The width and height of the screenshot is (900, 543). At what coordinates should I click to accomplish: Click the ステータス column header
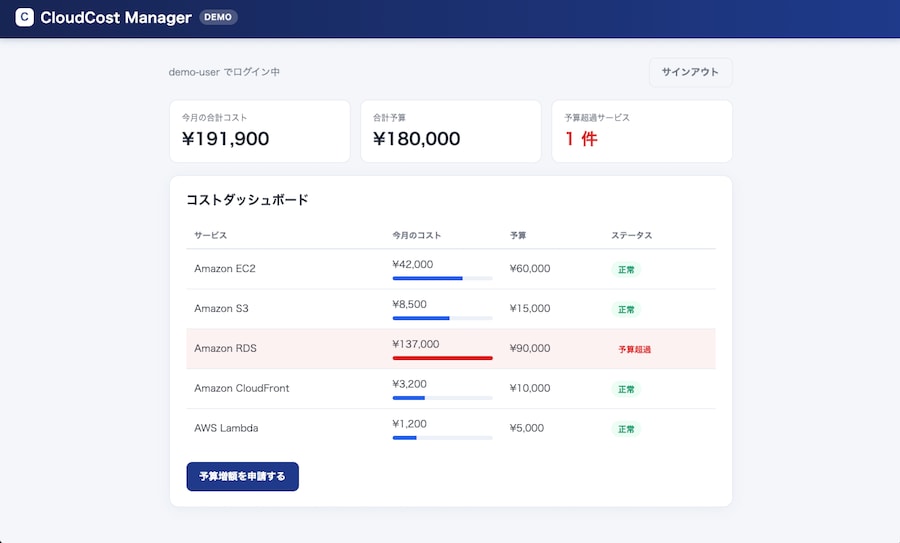[x=631, y=235]
